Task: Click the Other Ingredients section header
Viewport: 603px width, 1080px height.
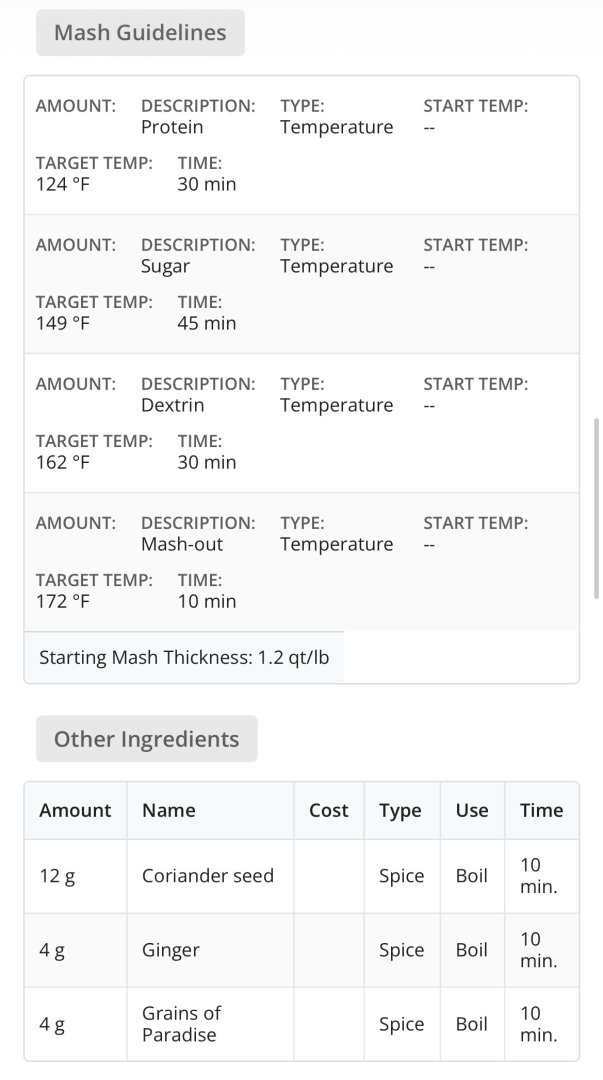Action: (146, 739)
